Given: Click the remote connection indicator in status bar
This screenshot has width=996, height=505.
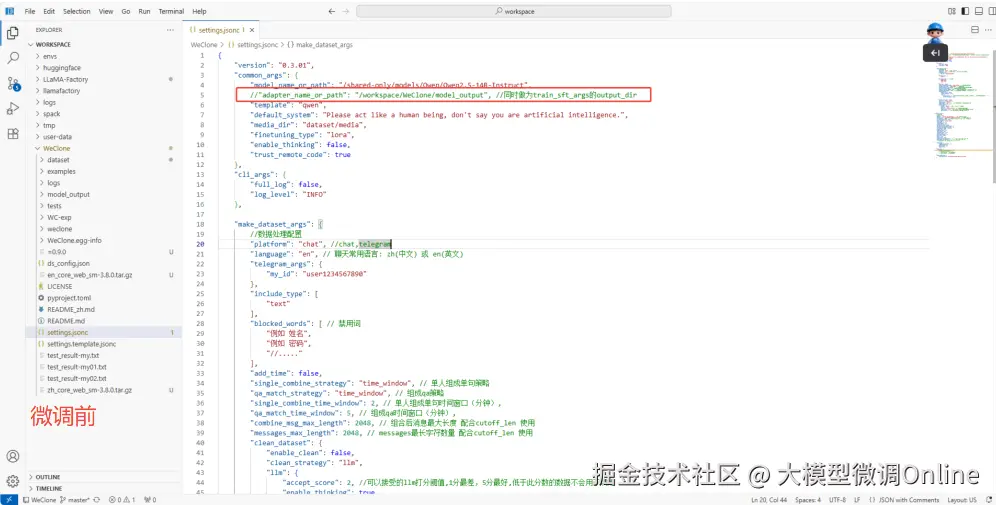Looking at the screenshot, I should [x=9, y=500].
